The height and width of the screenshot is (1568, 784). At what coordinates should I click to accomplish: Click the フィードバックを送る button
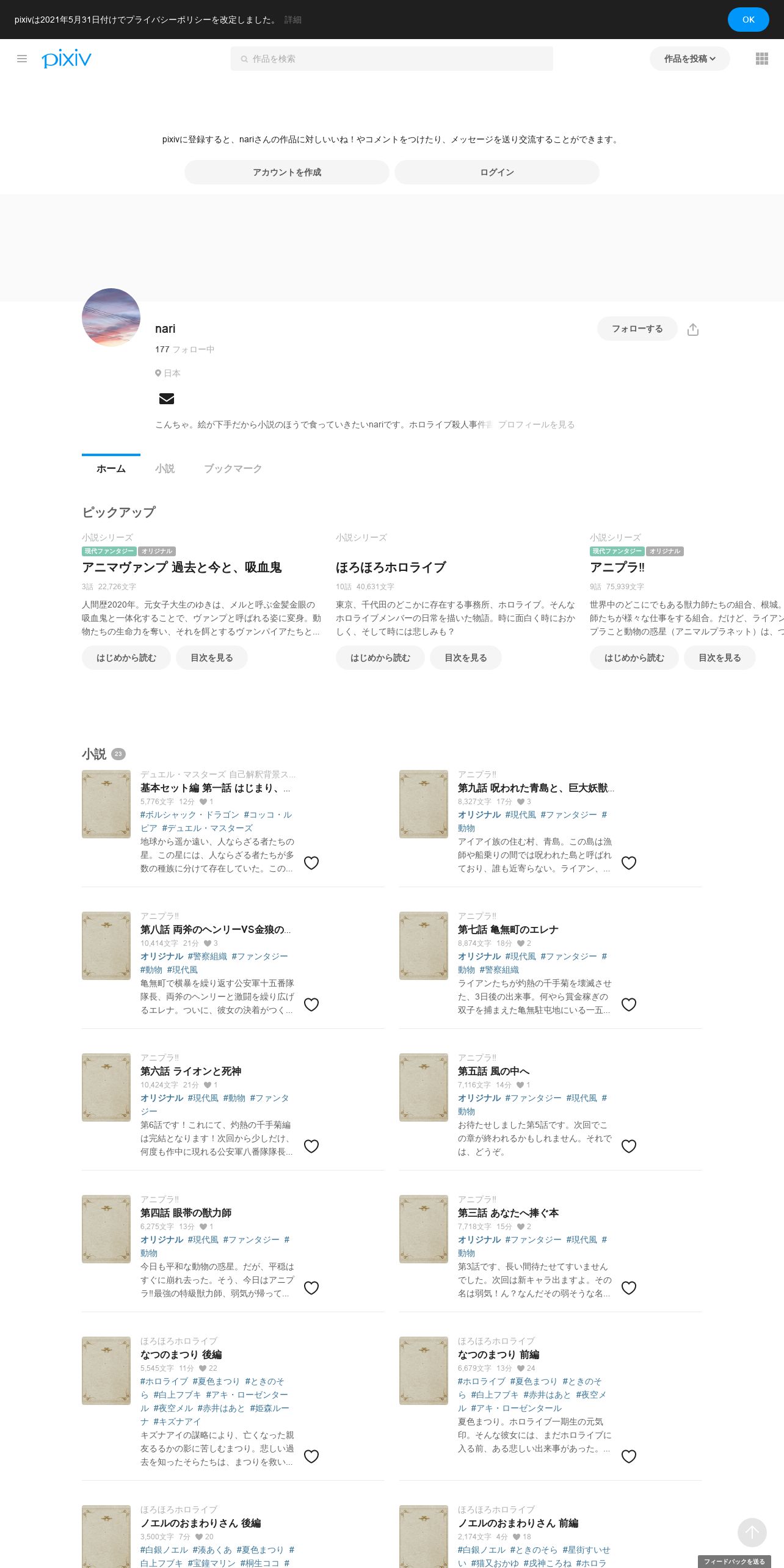tap(734, 1561)
